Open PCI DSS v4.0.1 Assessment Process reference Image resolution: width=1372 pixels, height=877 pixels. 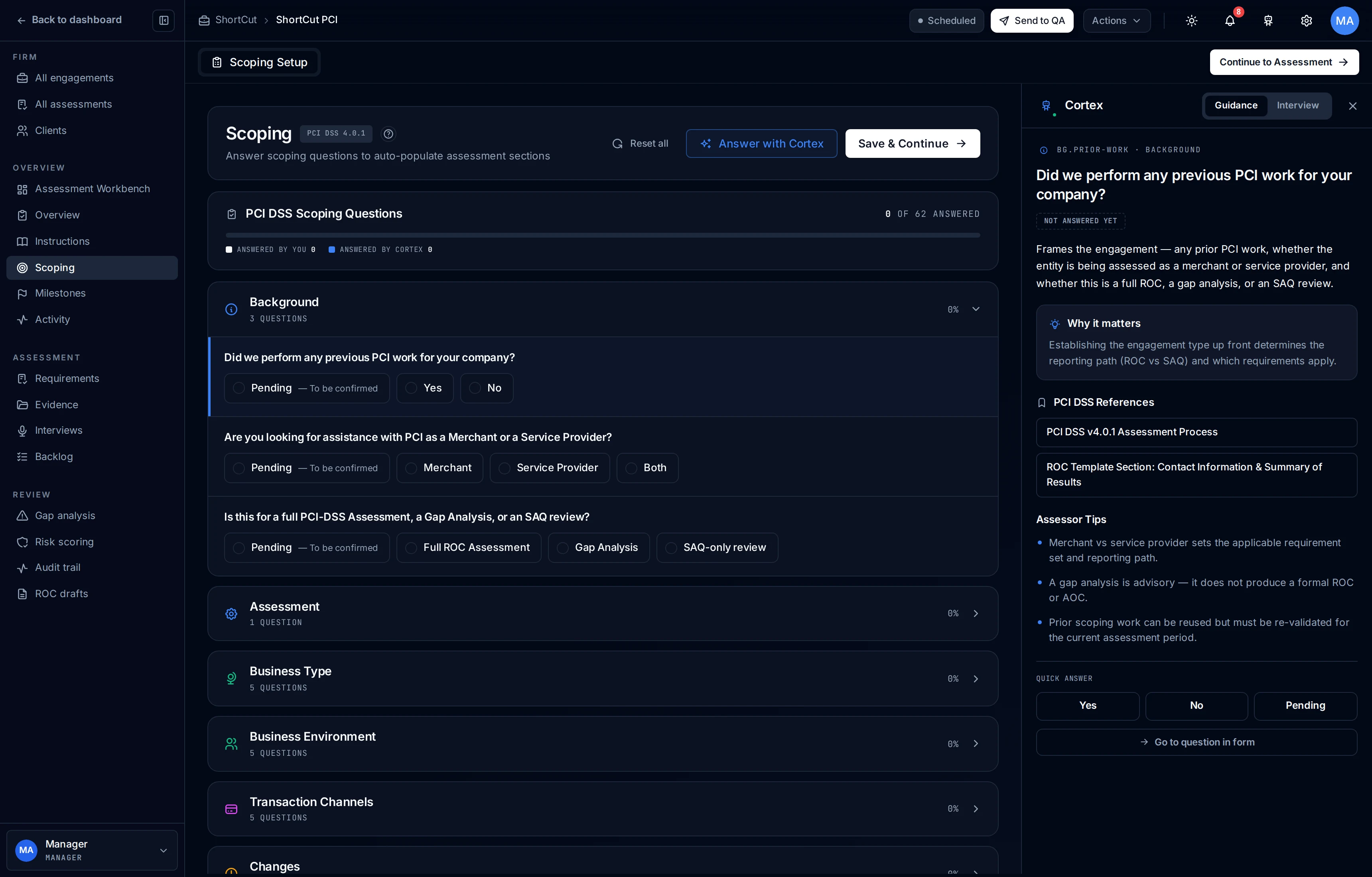tap(1197, 432)
